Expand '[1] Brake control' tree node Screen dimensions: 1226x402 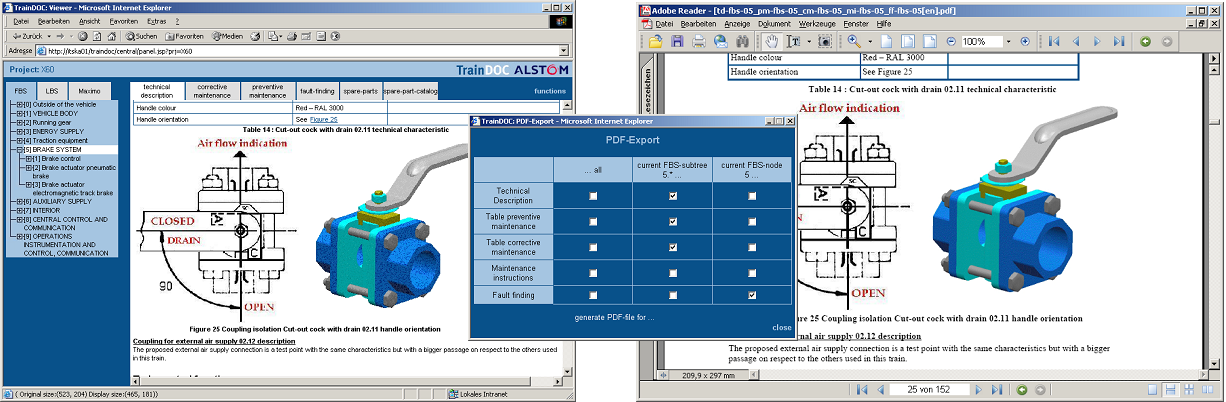coord(28,159)
